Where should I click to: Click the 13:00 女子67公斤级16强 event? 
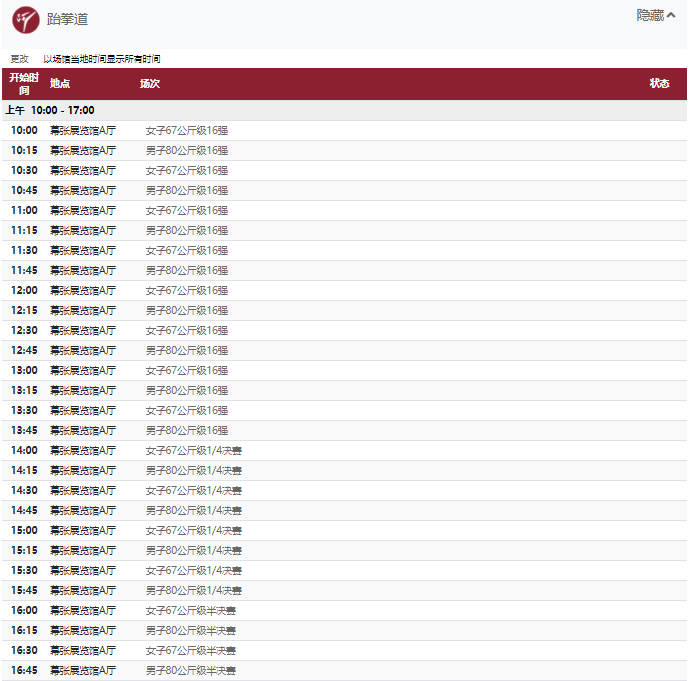pyautogui.click(x=187, y=370)
